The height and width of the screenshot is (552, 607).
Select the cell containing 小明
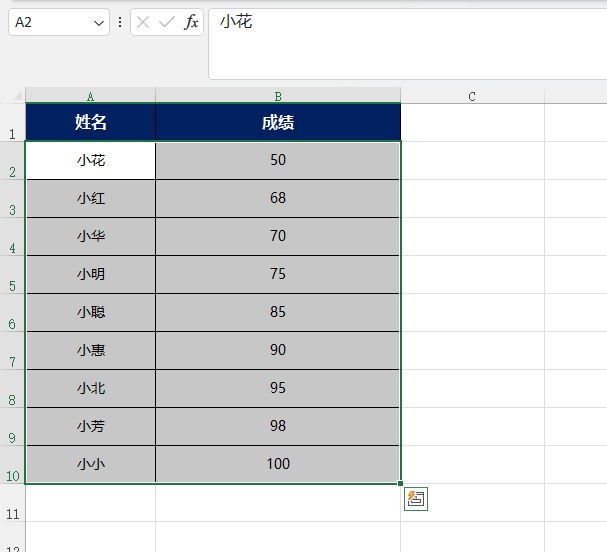pos(90,274)
